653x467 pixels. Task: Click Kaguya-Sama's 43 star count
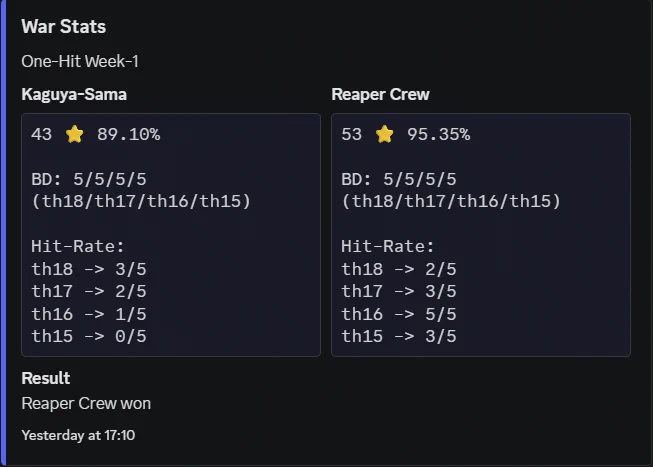click(x=42, y=134)
